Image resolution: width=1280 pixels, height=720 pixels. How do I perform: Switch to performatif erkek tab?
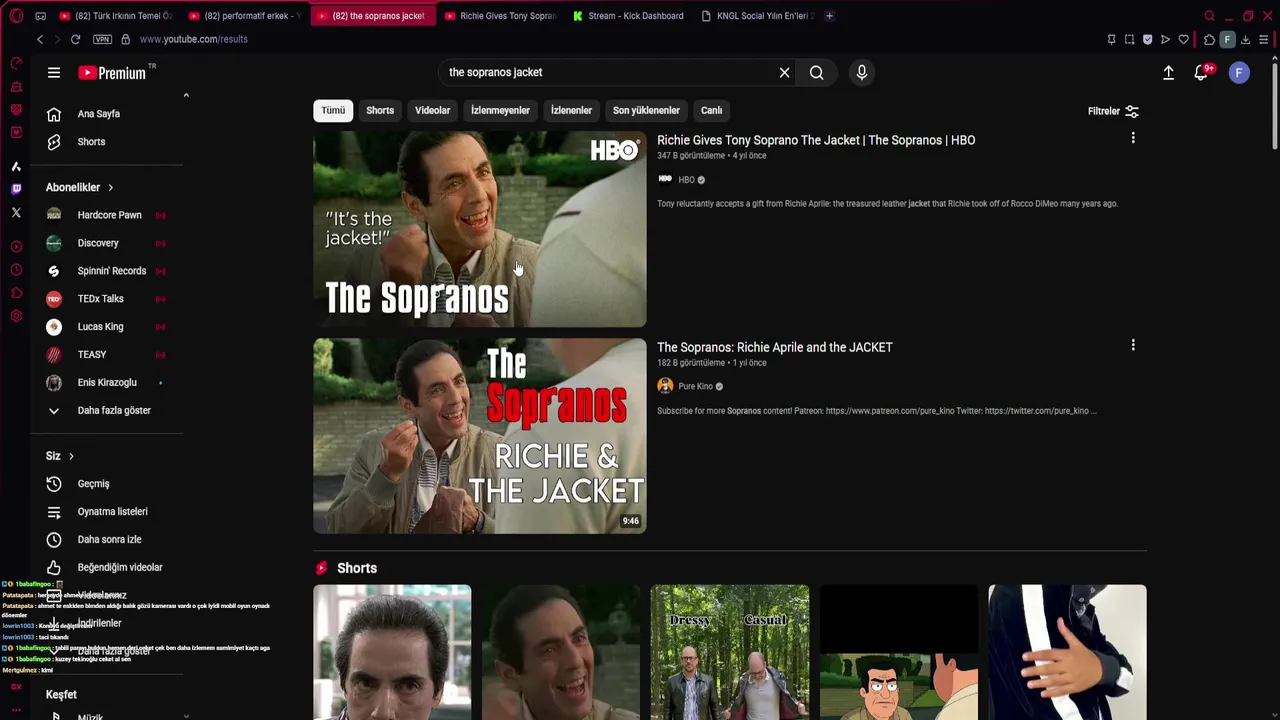[245, 16]
